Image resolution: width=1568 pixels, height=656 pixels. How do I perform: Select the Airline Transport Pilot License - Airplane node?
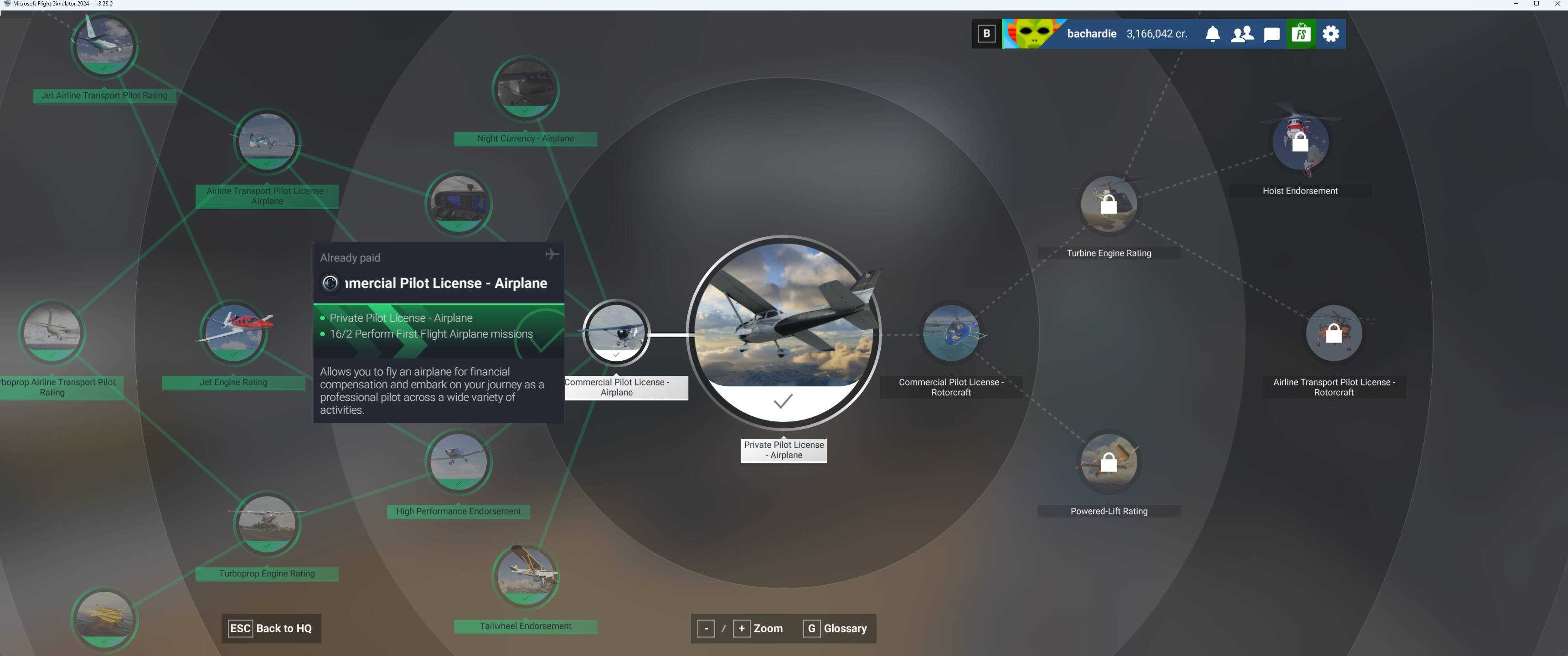pyautogui.click(x=267, y=141)
